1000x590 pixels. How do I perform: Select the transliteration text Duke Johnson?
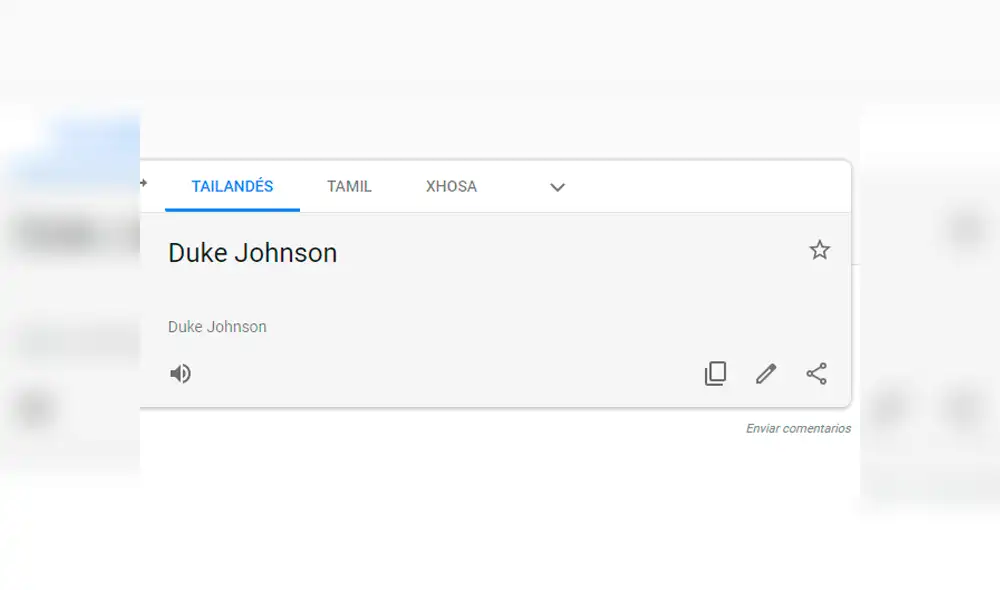217,326
